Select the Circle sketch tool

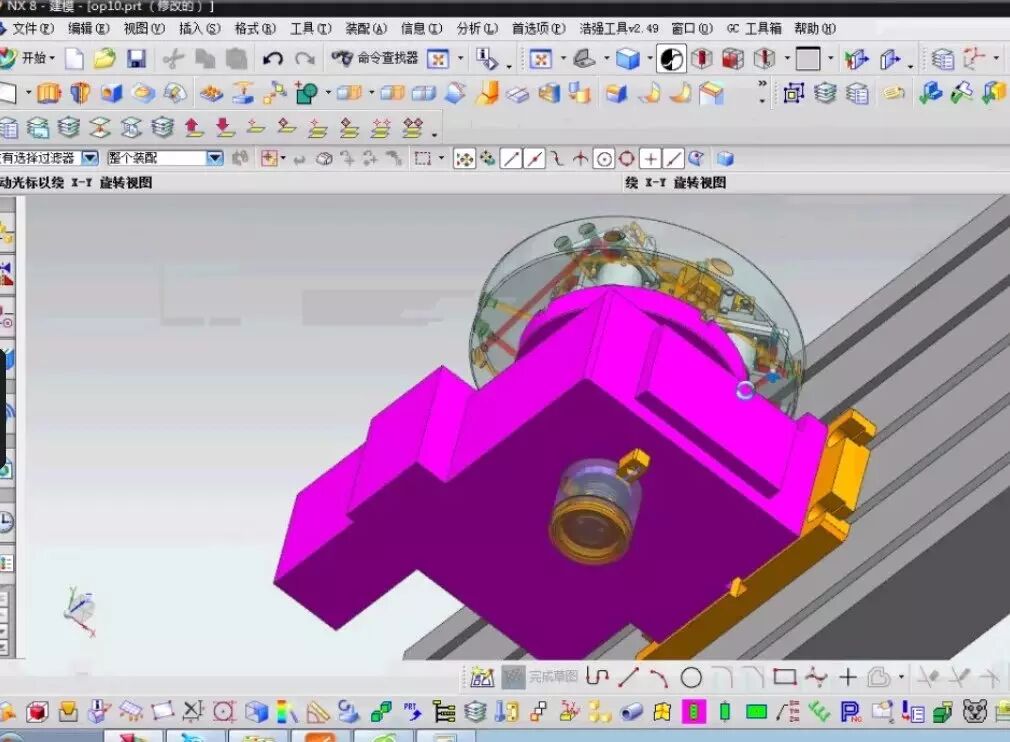point(691,678)
